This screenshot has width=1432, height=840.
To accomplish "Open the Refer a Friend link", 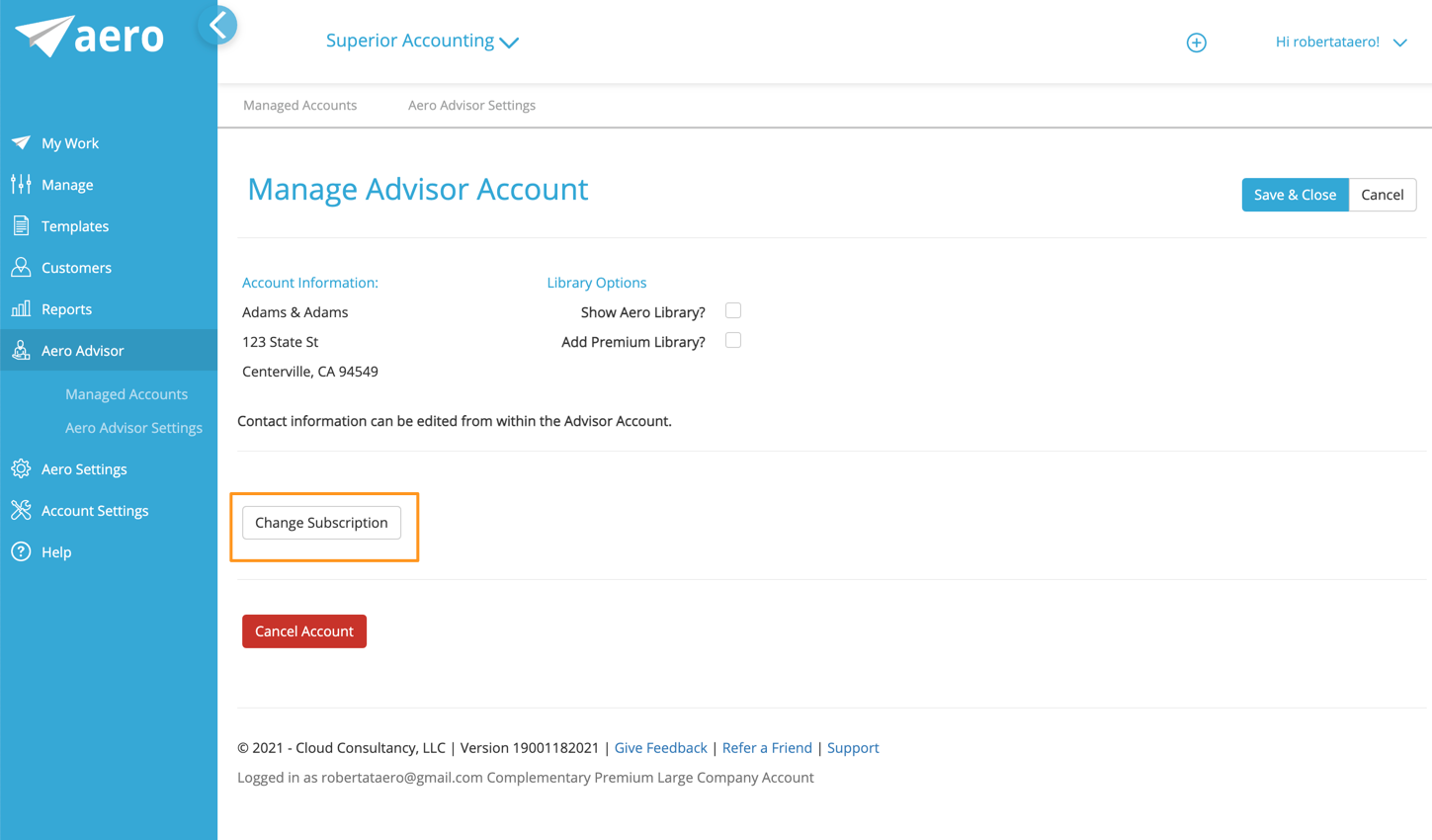I will (x=767, y=748).
